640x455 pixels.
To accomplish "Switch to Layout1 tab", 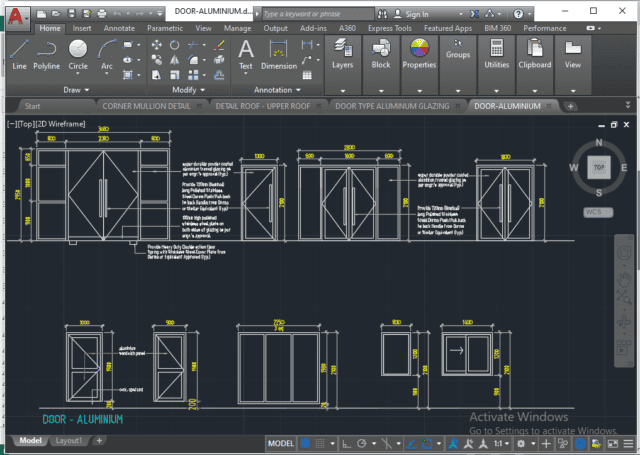I will pos(68,440).
